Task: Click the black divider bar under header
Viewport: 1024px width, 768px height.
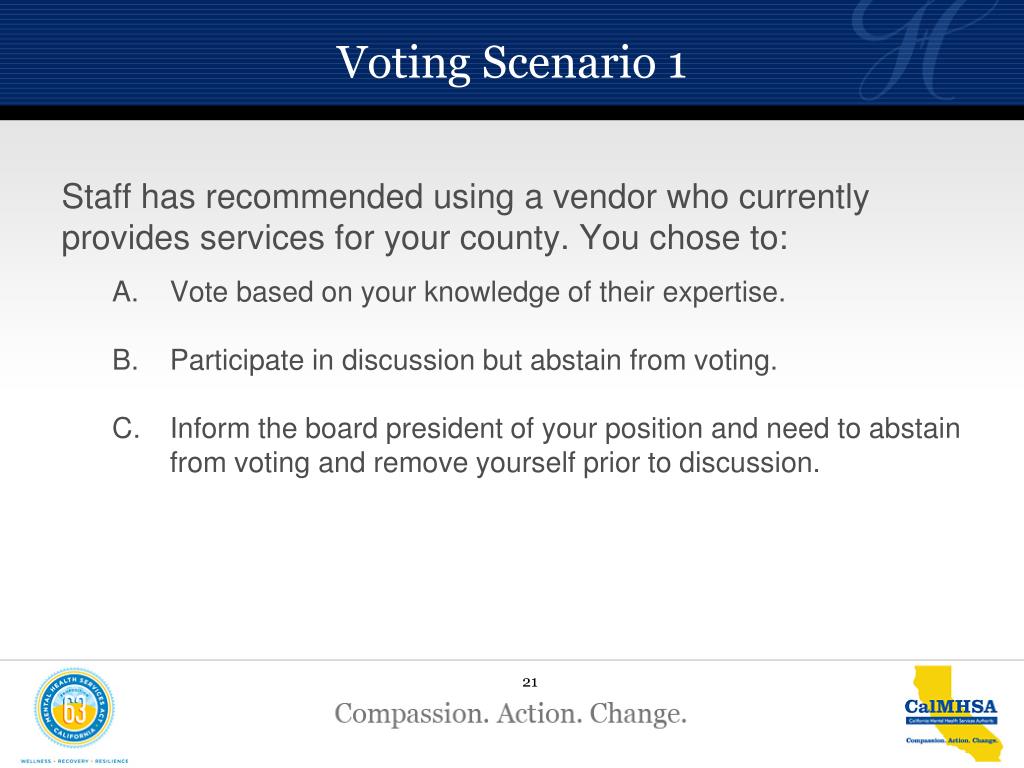Action: (512, 112)
